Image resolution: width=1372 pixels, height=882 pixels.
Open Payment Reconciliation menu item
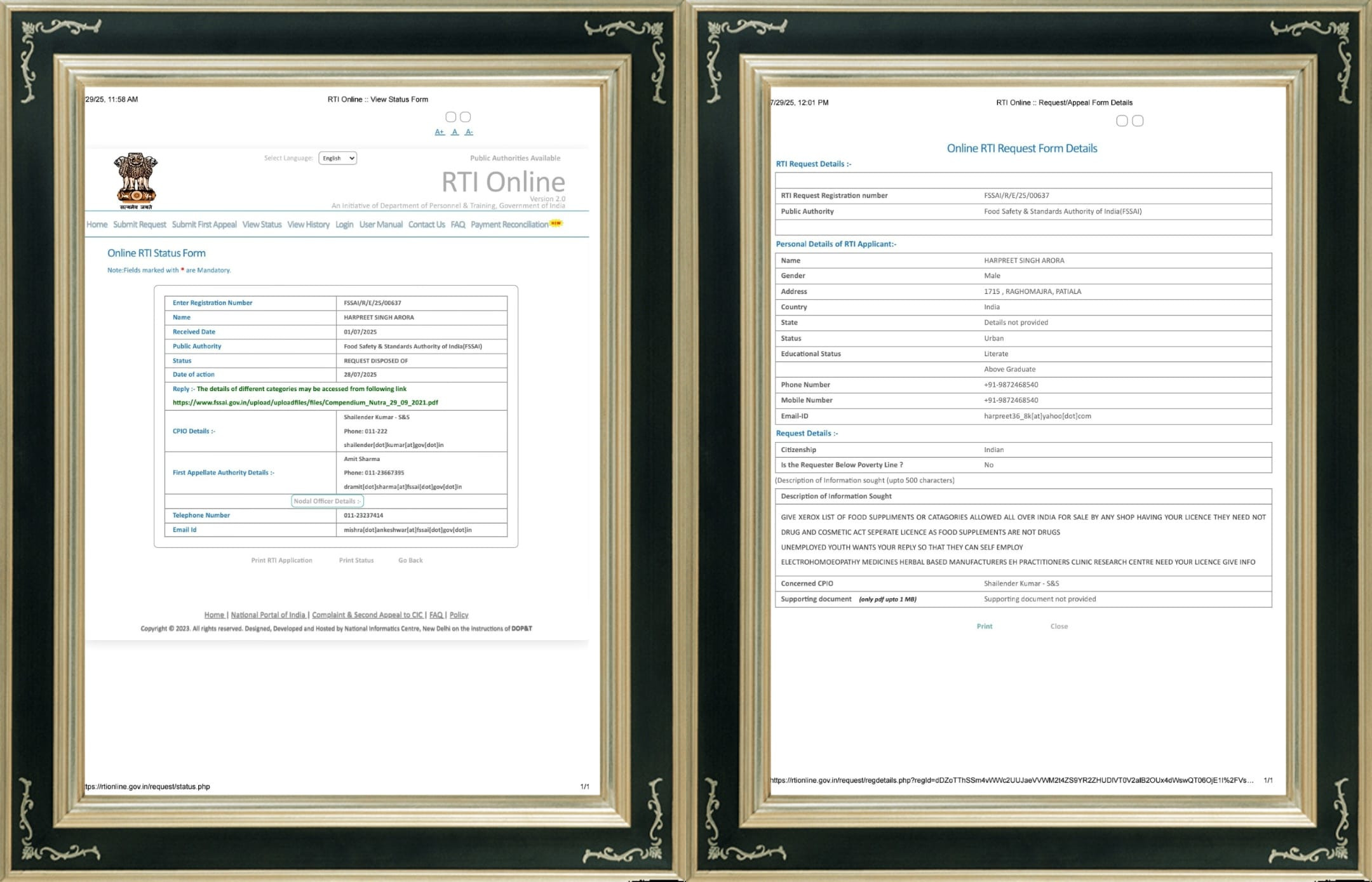pyautogui.click(x=509, y=225)
